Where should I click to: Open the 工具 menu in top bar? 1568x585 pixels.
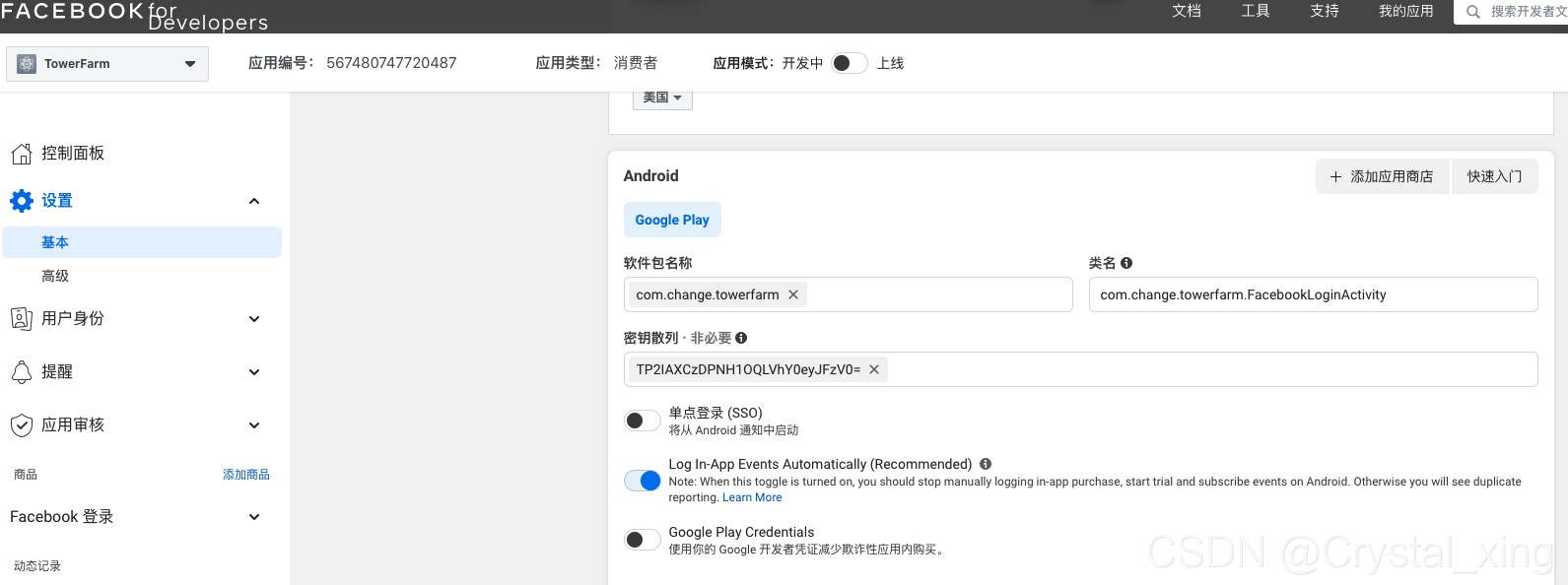click(1256, 11)
